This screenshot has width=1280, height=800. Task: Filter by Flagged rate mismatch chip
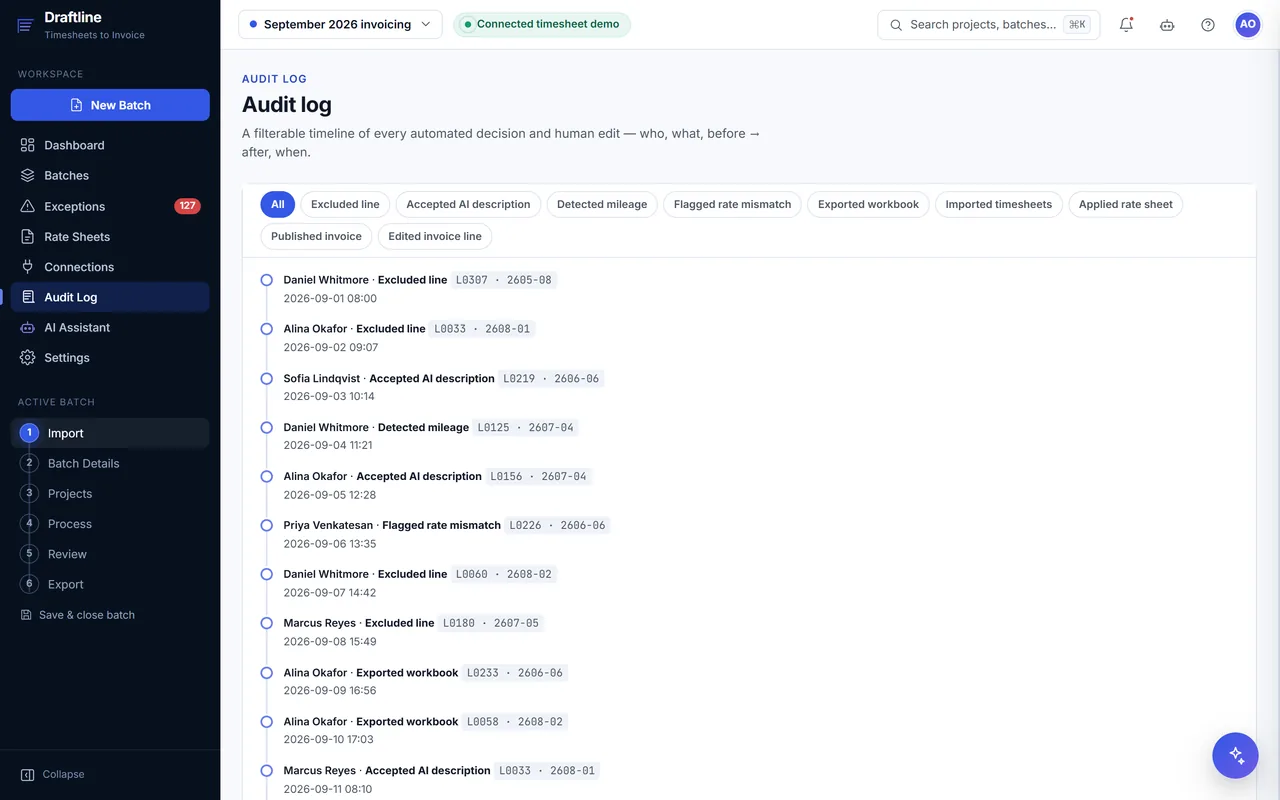pyautogui.click(x=732, y=205)
